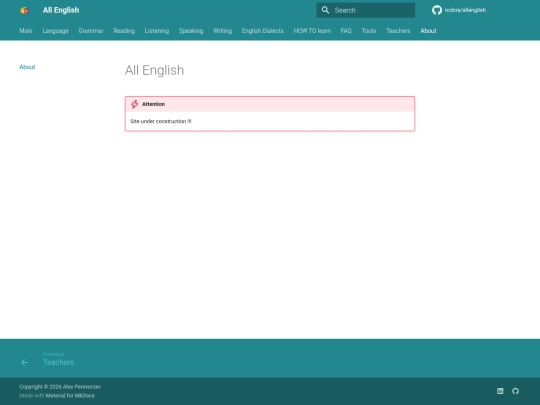Viewport: 540px width, 405px height.
Task: Open the GitHub repository icon in header
Action: pos(437,10)
